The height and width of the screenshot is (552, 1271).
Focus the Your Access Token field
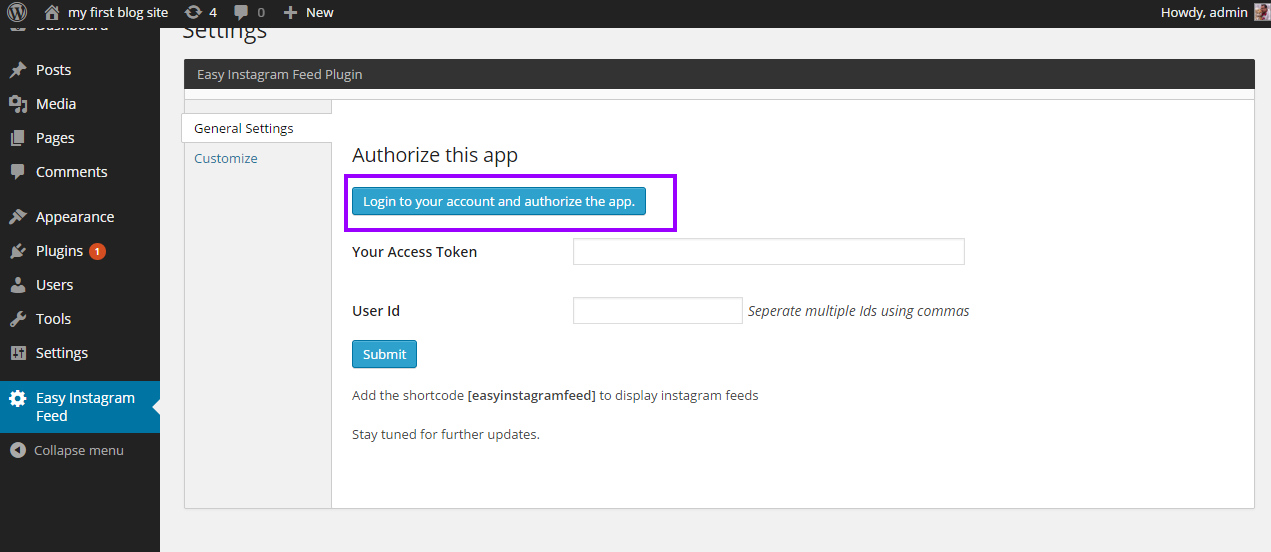[x=769, y=252]
